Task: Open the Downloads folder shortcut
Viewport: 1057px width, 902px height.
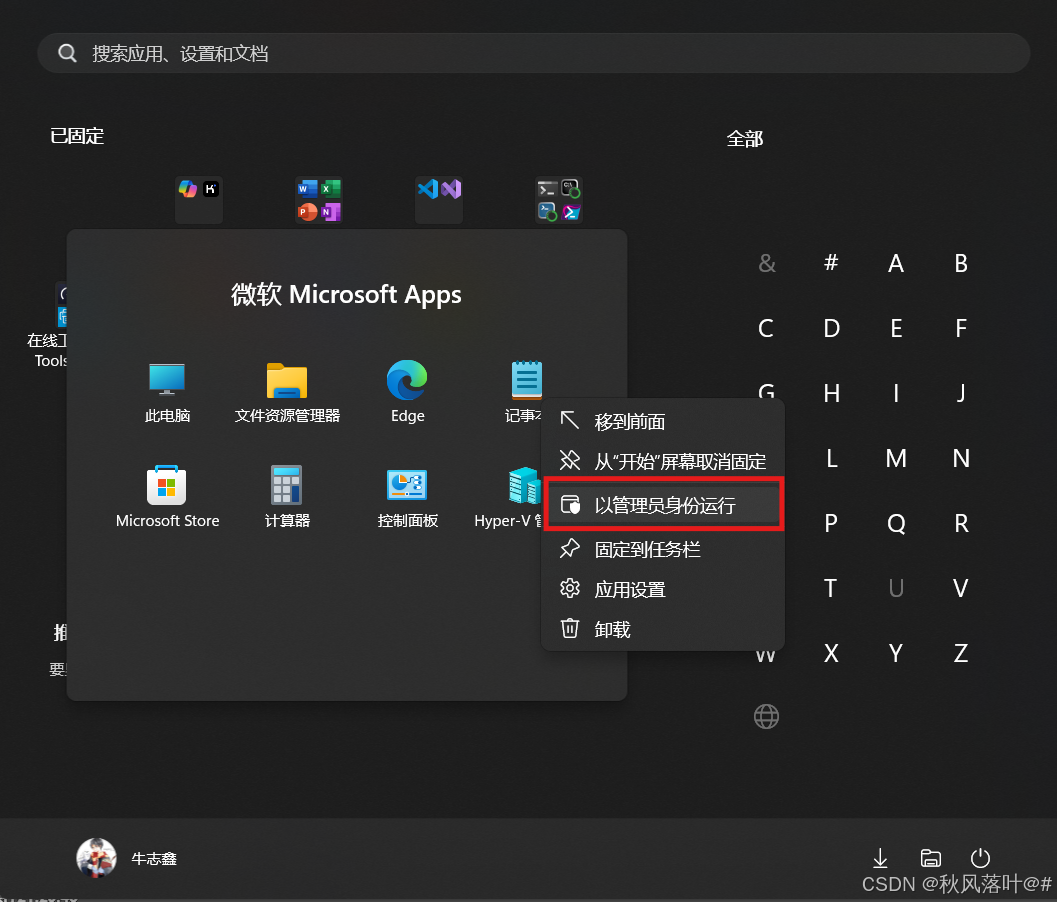Action: [x=880, y=858]
